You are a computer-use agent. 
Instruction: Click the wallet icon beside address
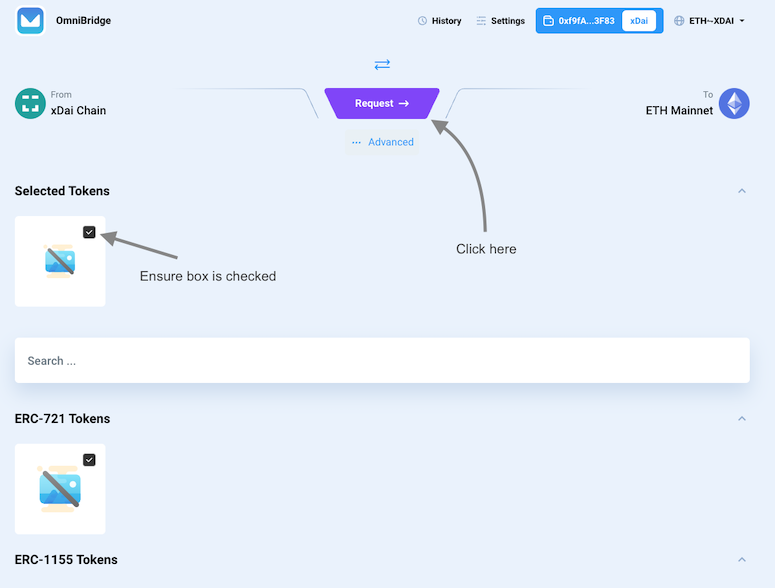(x=549, y=21)
